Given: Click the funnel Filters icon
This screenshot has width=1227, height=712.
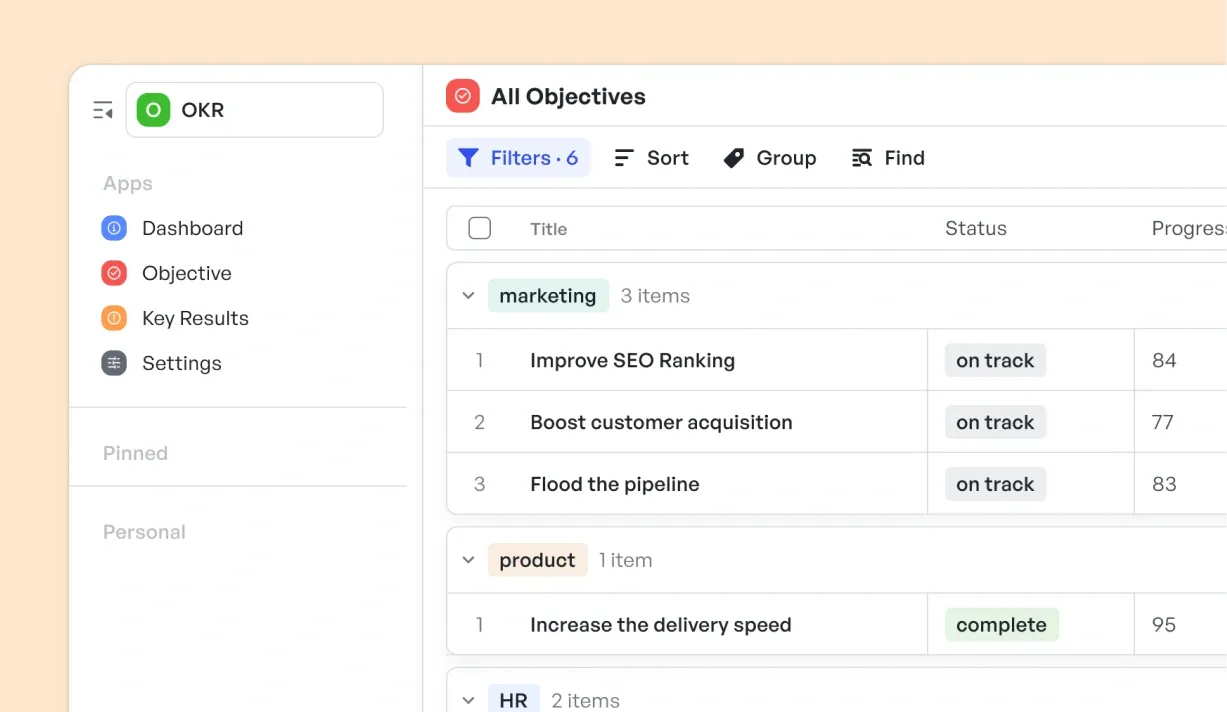Looking at the screenshot, I should pos(468,158).
